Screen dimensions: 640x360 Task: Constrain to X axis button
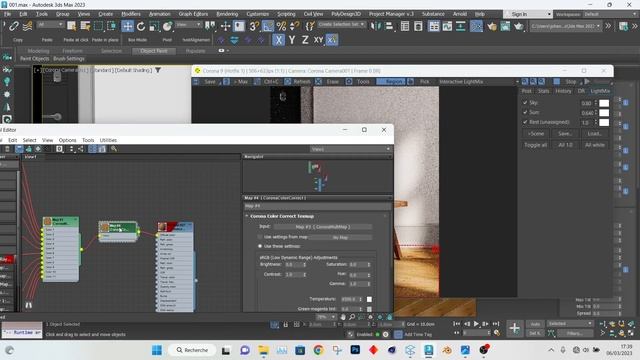[278, 40]
